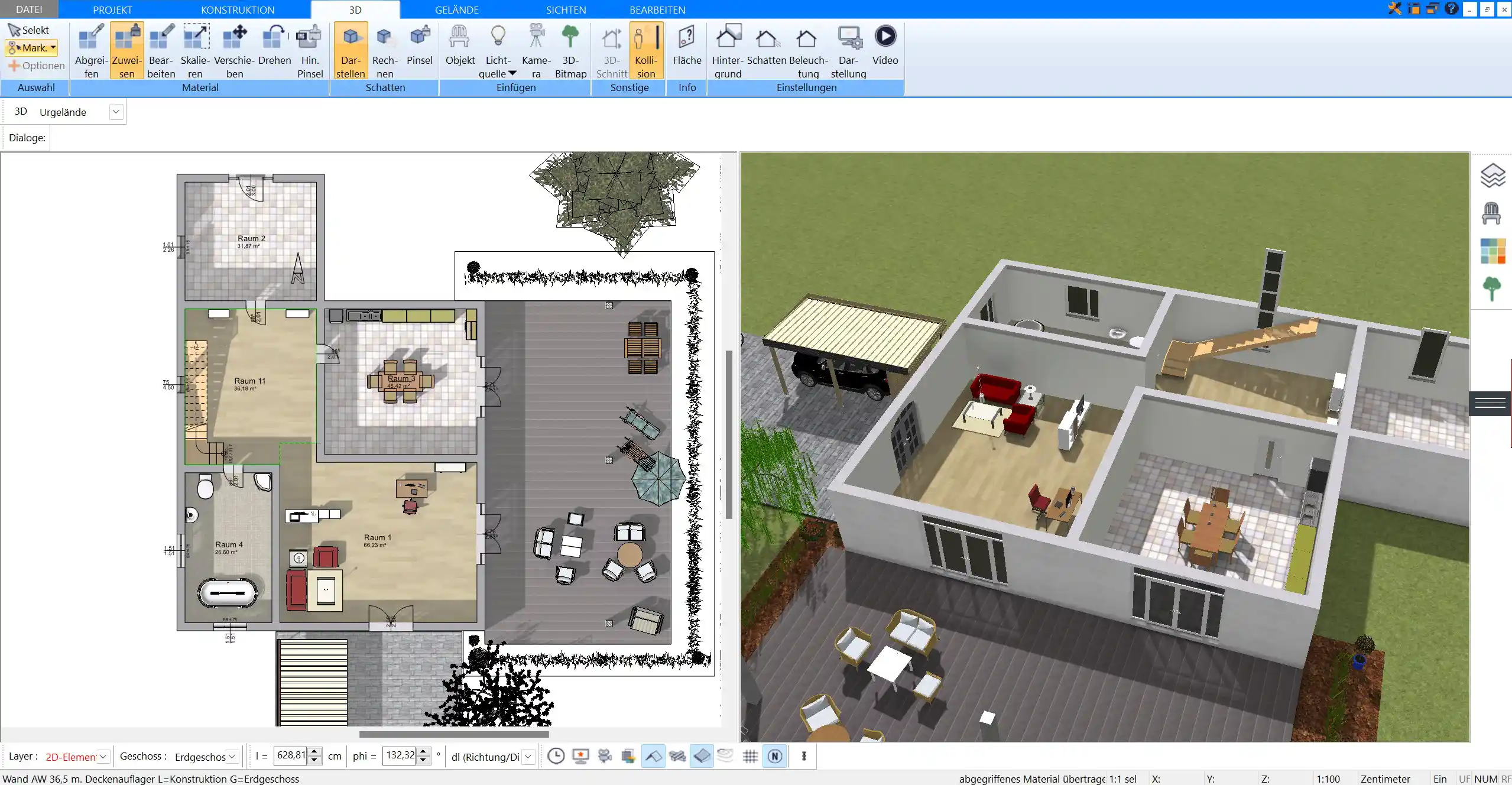Open the Bearbeiten material tool
Image resolution: width=1512 pixels, height=785 pixels.
click(x=161, y=51)
